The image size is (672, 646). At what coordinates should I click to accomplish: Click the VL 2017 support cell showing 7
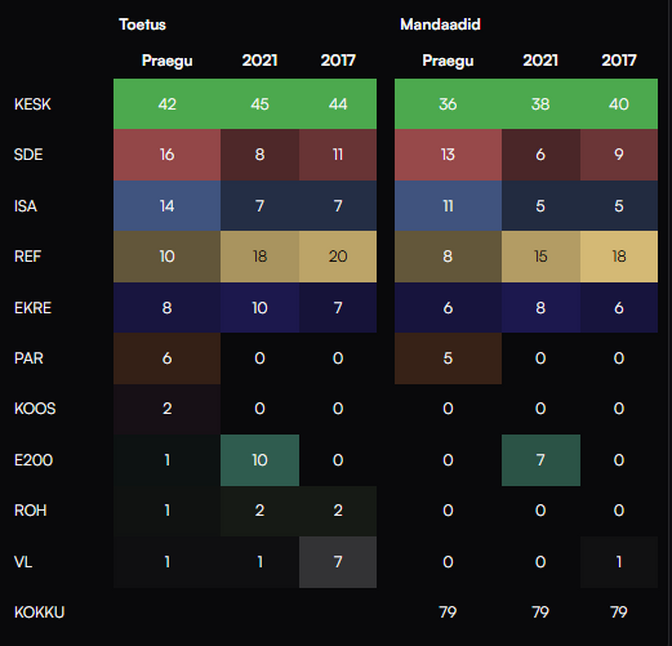(338, 562)
